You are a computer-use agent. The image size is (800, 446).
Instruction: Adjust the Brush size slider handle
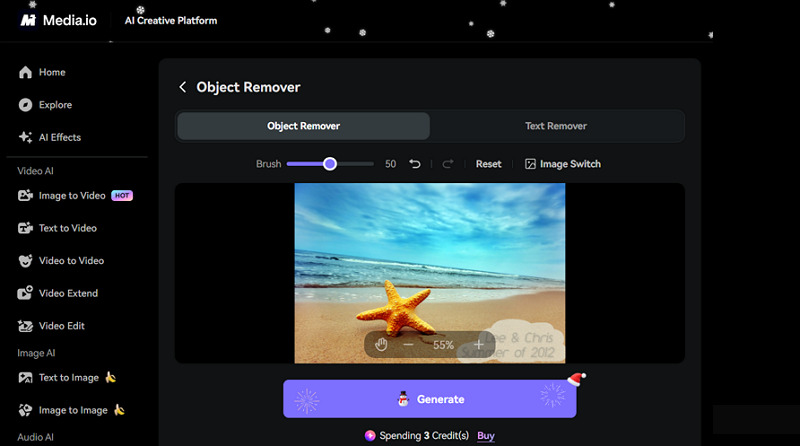point(329,164)
